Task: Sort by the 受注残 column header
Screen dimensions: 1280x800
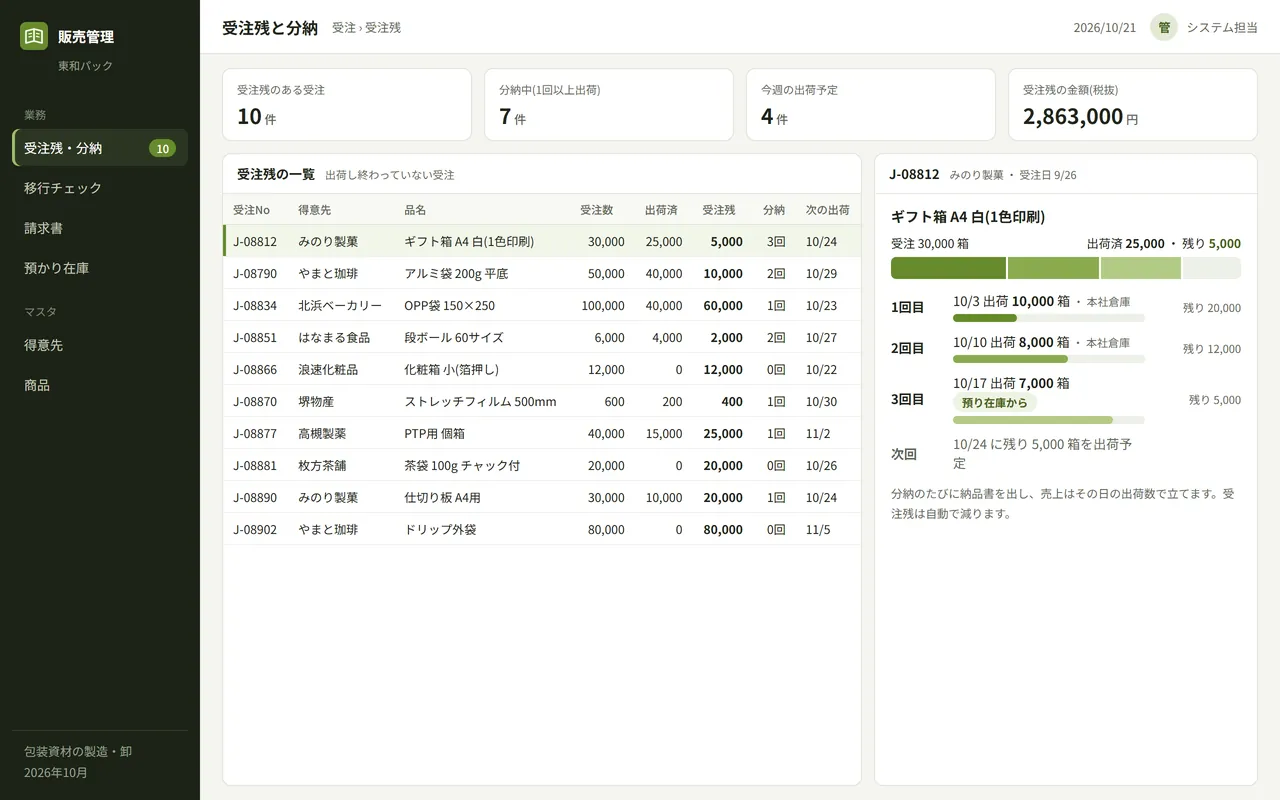Action: (x=719, y=210)
